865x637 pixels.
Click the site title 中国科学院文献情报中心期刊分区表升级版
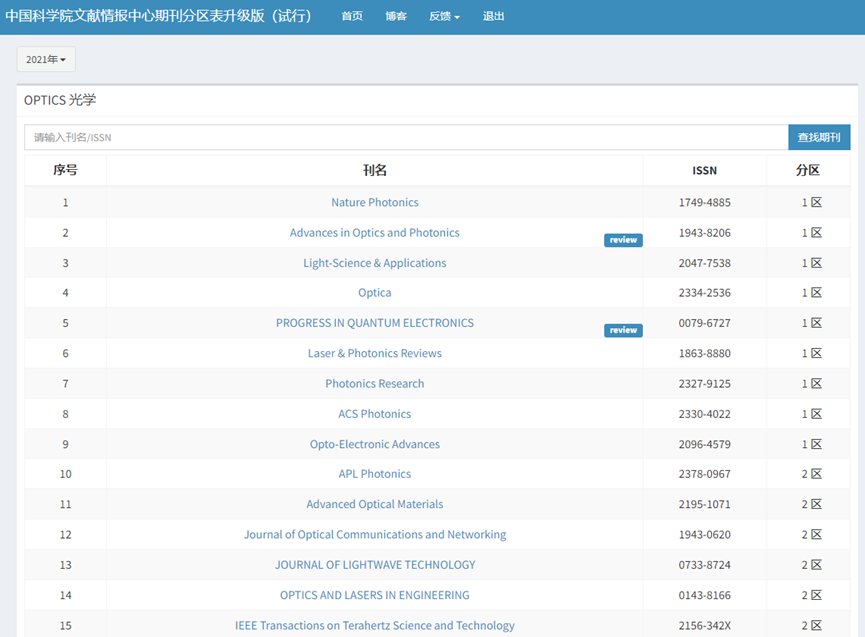pos(158,16)
